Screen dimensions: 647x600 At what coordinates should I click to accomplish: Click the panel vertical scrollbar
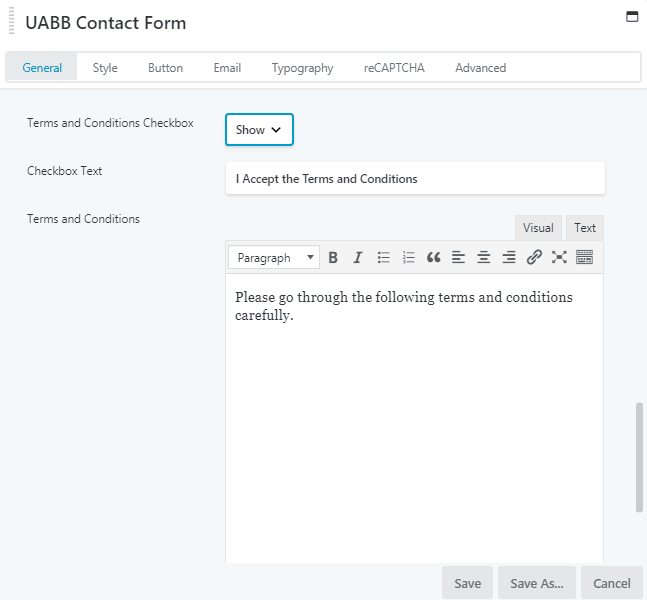[x=639, y=457]
